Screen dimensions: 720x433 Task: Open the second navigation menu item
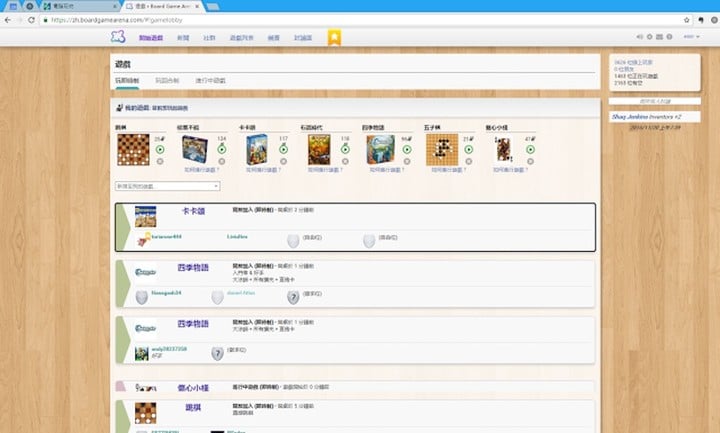coord(183,38)
